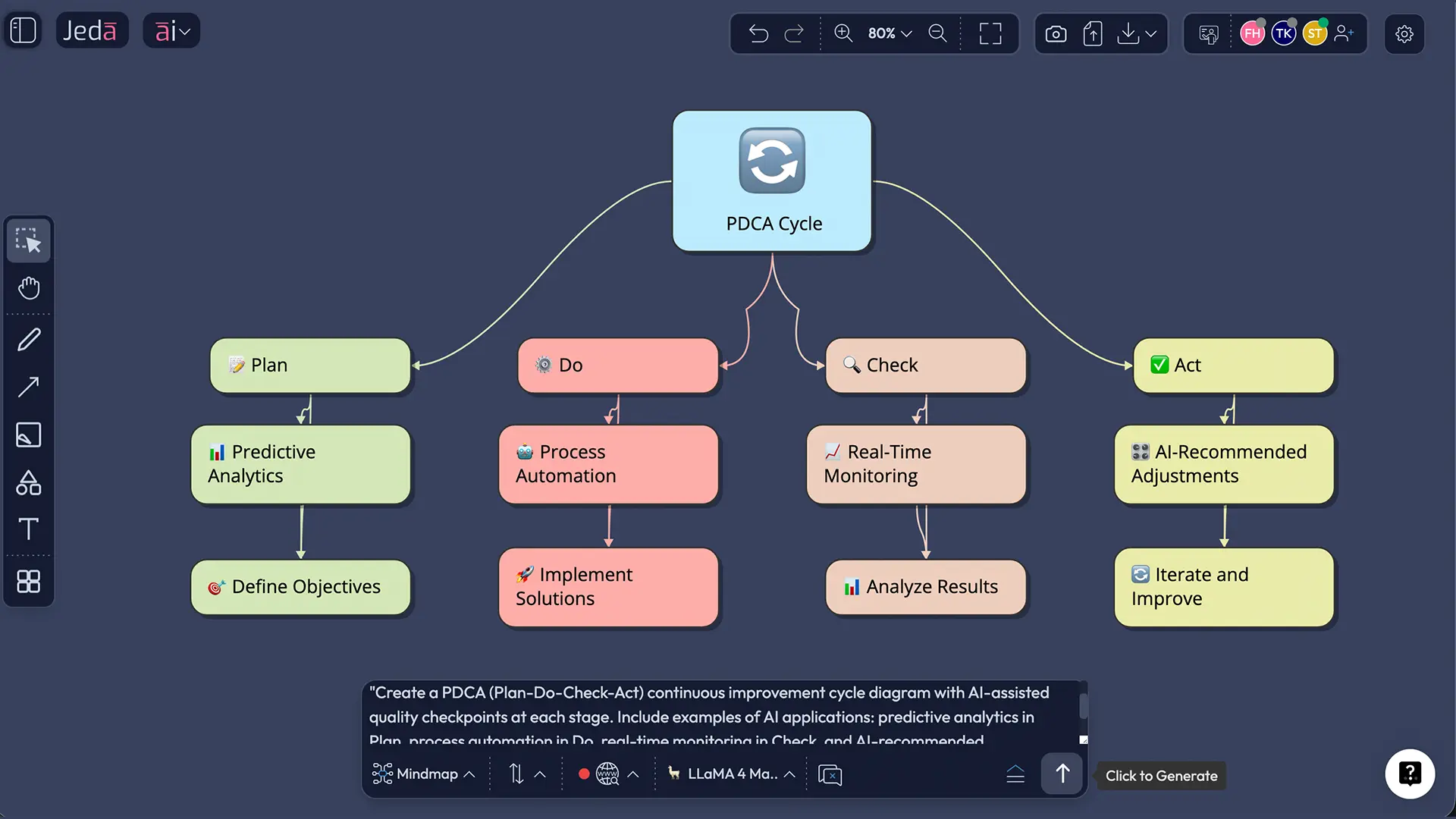The width and height of the screenshot is (1456, 819).
Task: Open help via the question mark button
Action: tap(1410, 773)
